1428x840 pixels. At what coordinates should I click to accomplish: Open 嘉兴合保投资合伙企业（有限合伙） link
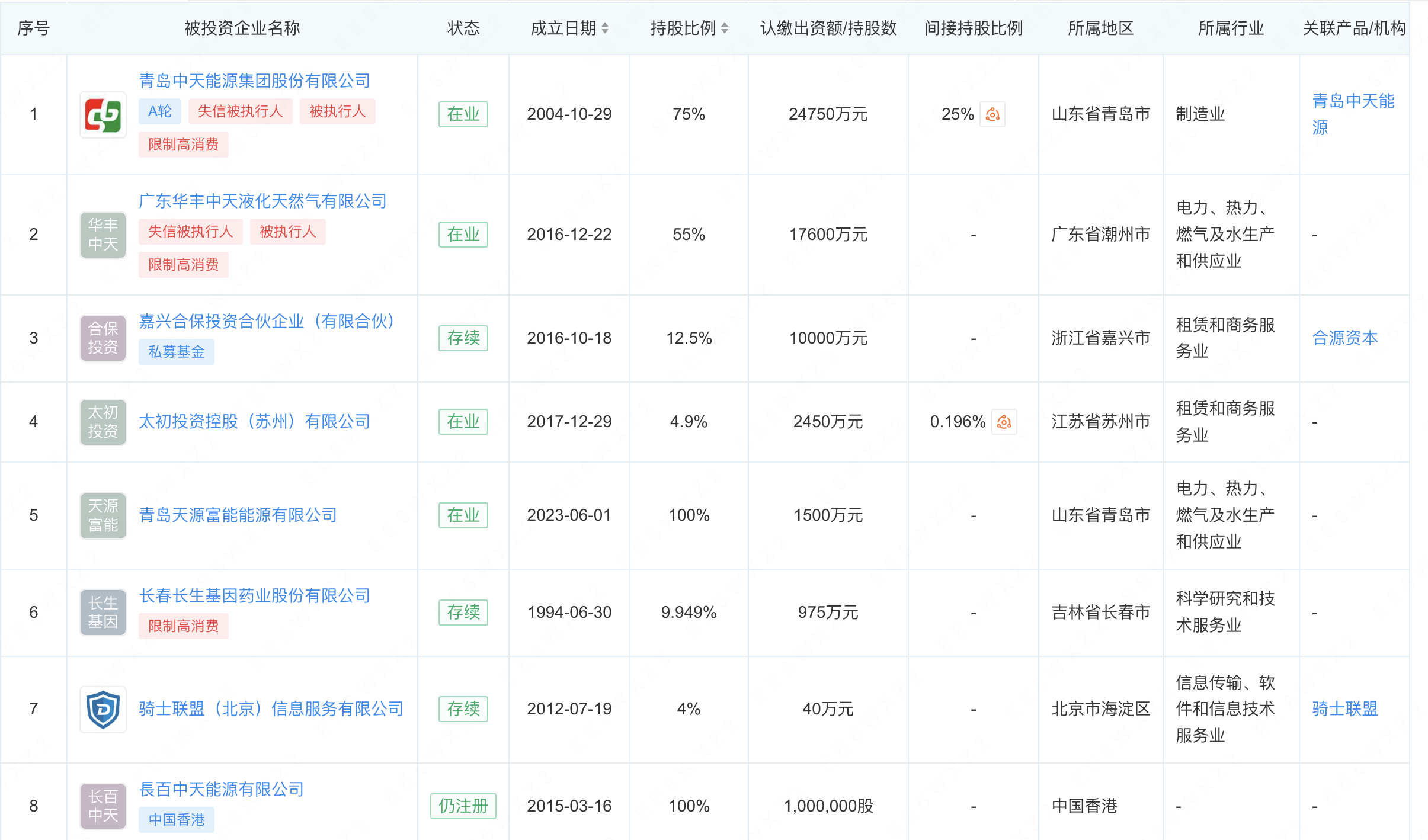(267, 322)
